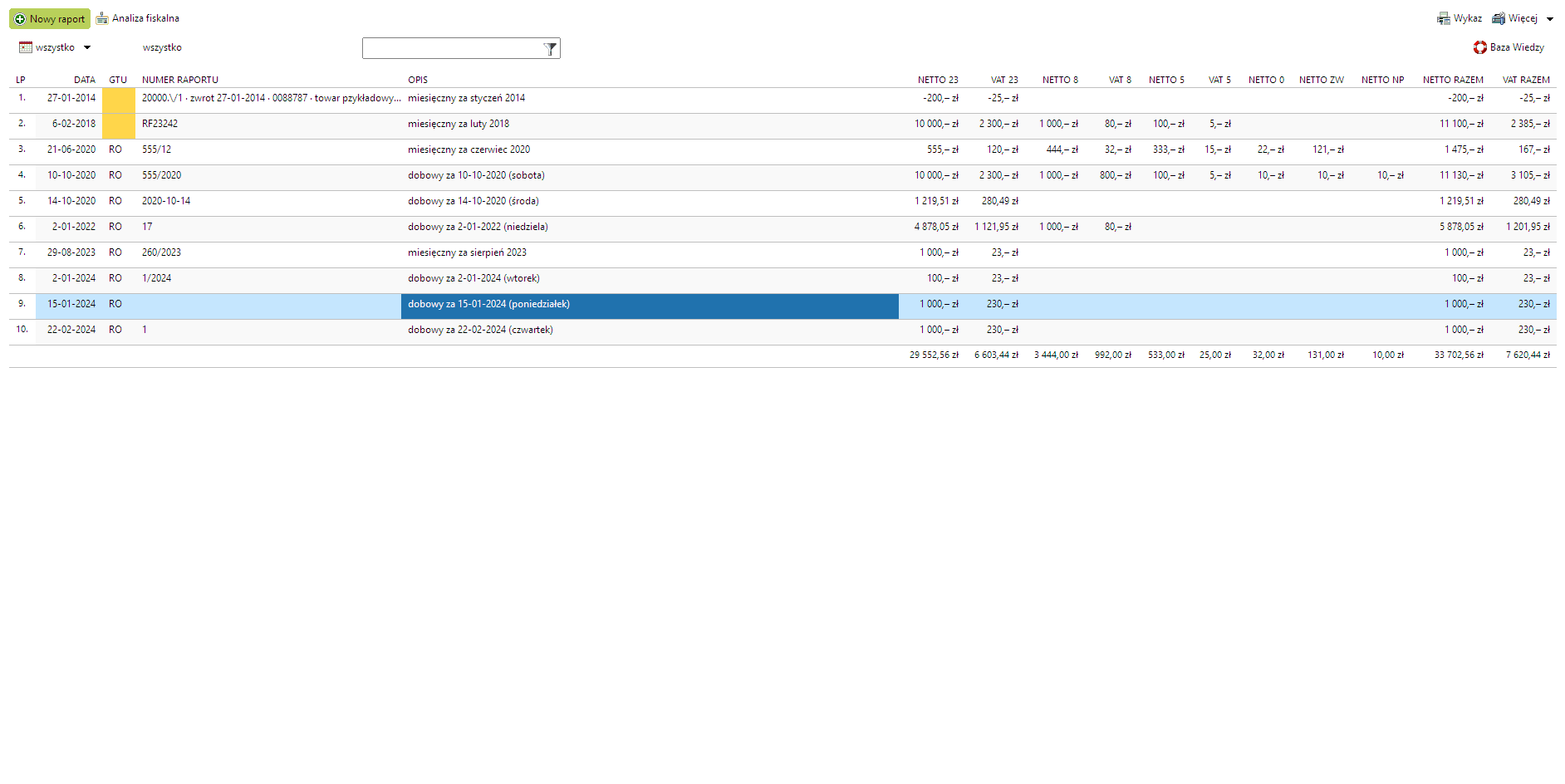The width and height of the screenshot is (1565, 784).
Task: Click inside the filter search text field
Action: (x=451, y=49)
